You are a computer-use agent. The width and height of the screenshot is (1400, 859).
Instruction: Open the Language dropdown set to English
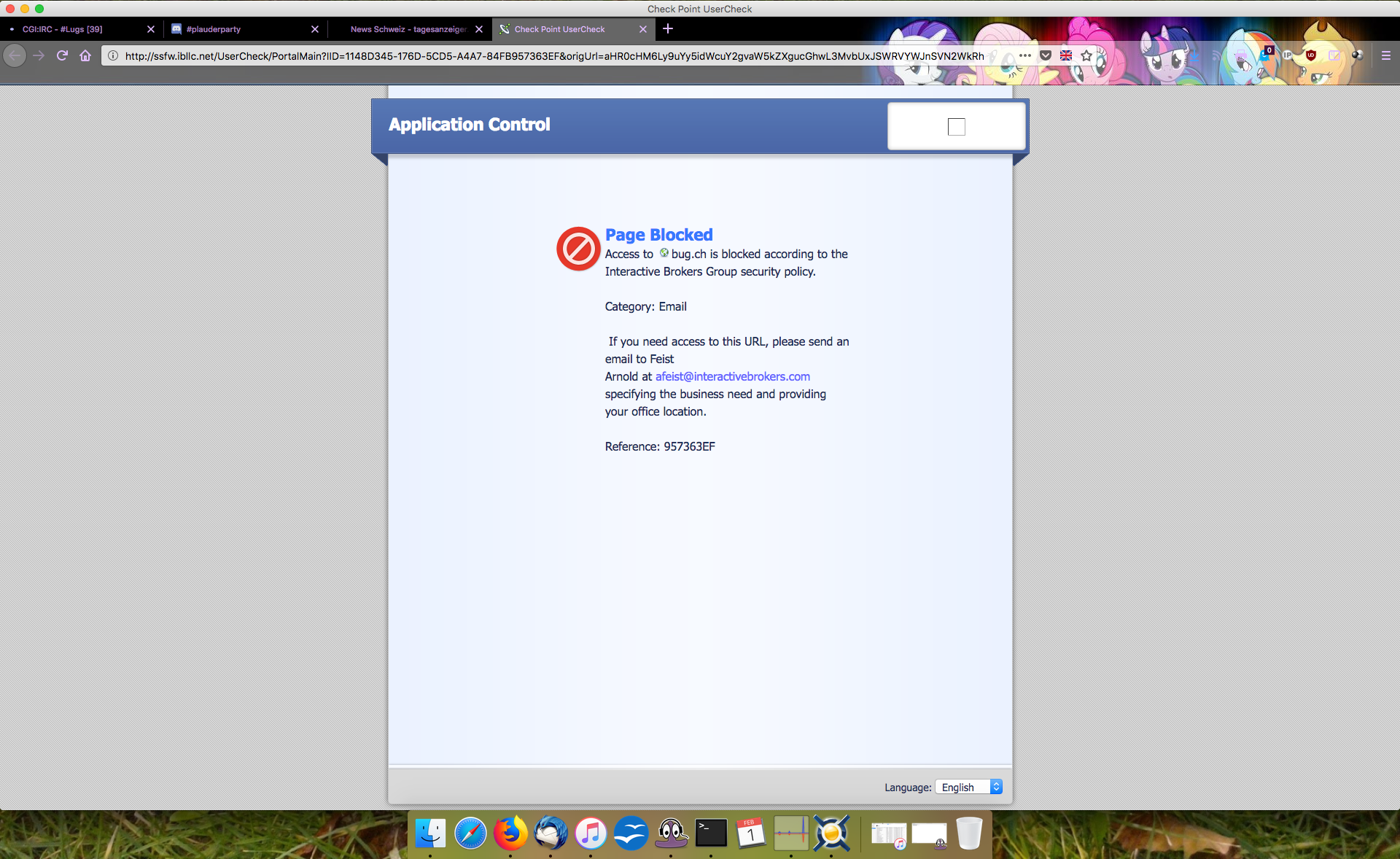(969, 787)
